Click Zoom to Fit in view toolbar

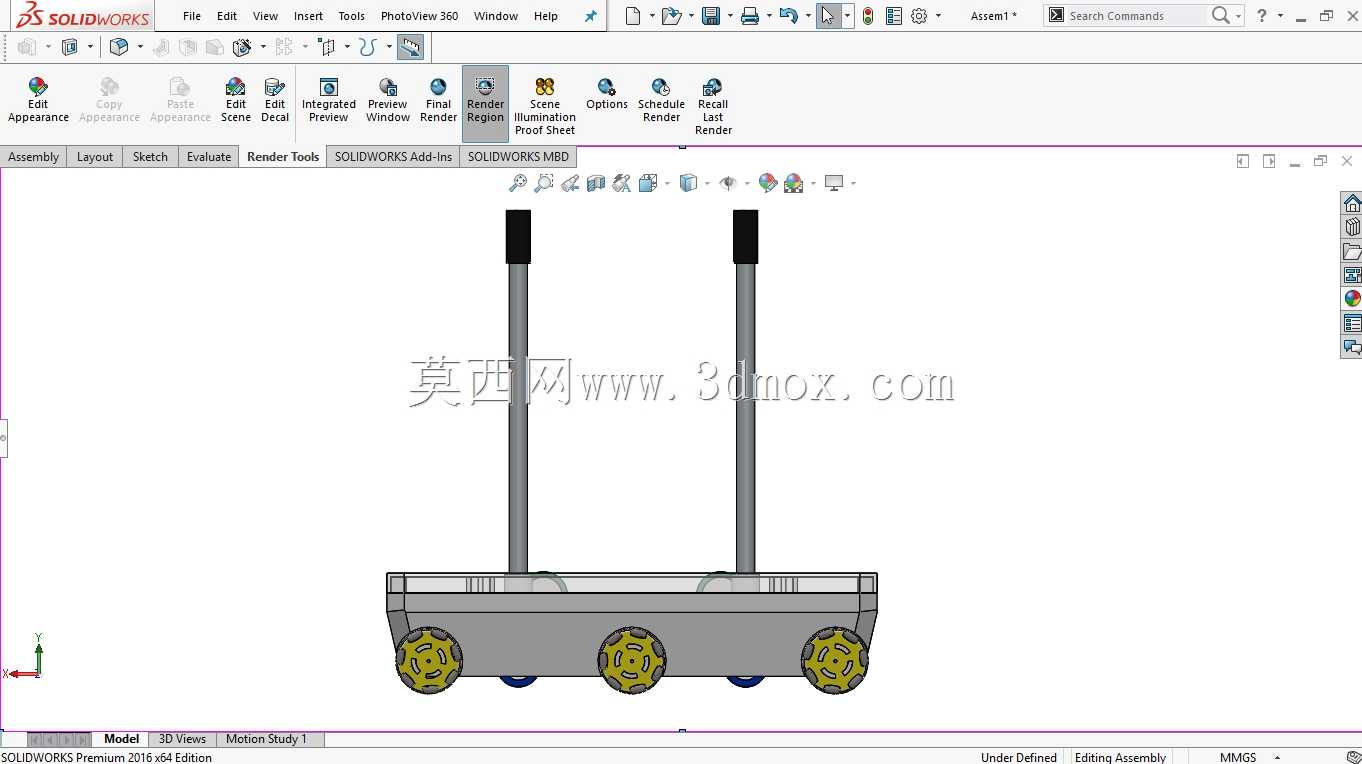(518, 183)
